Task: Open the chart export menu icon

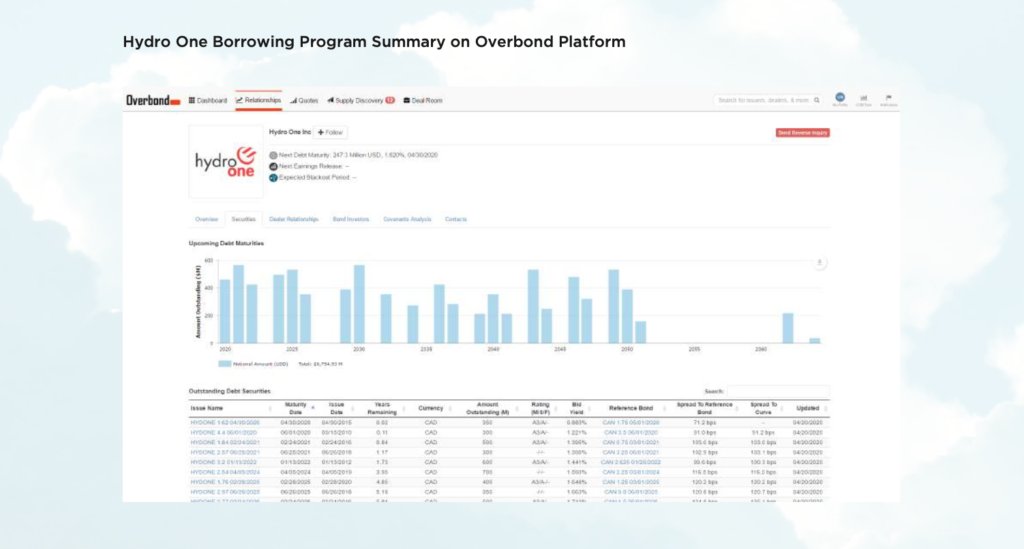Action: [820, 262]
